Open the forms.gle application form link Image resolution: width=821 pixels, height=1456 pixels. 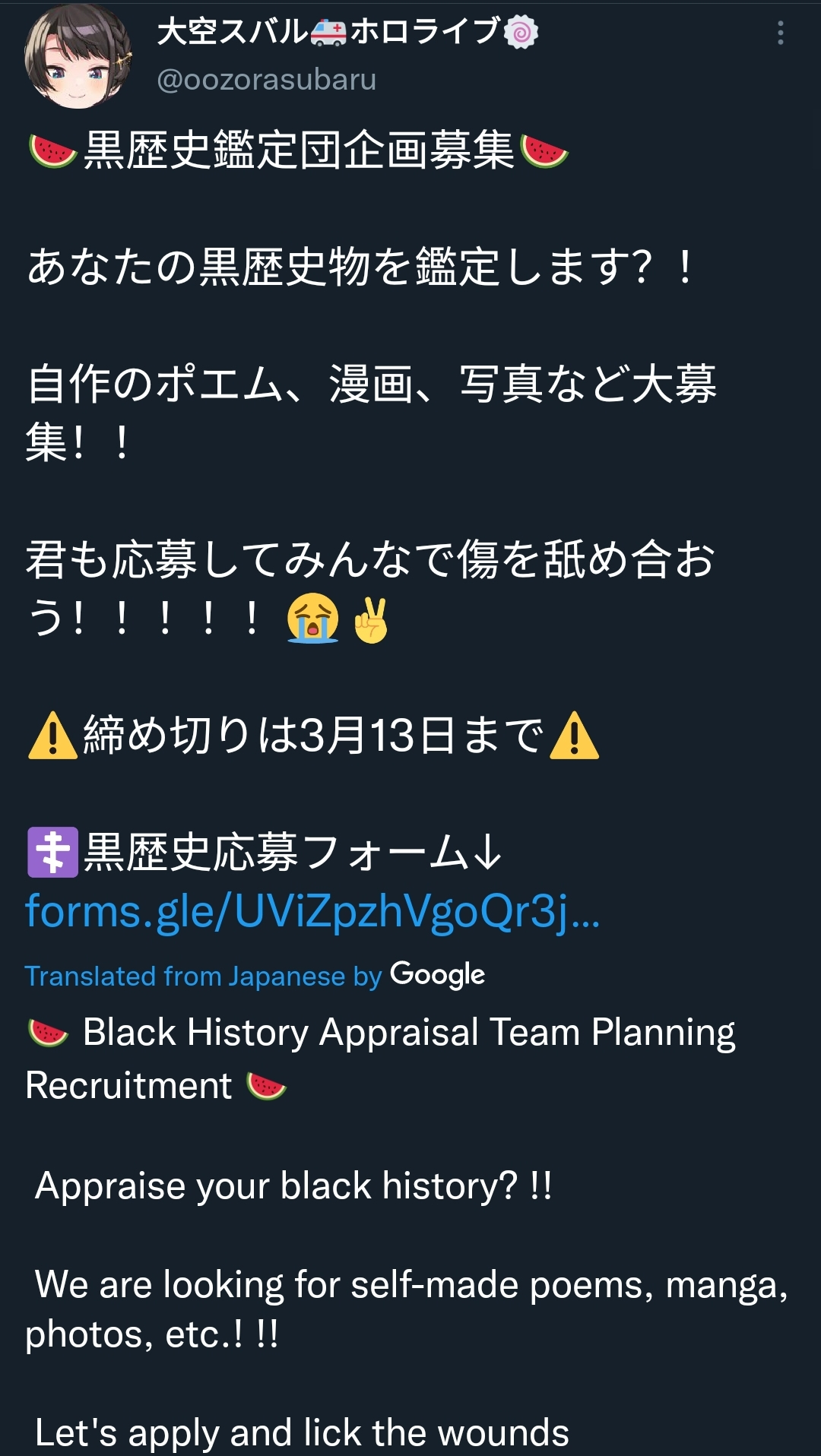pyautogui.click(x=312, y=910)
